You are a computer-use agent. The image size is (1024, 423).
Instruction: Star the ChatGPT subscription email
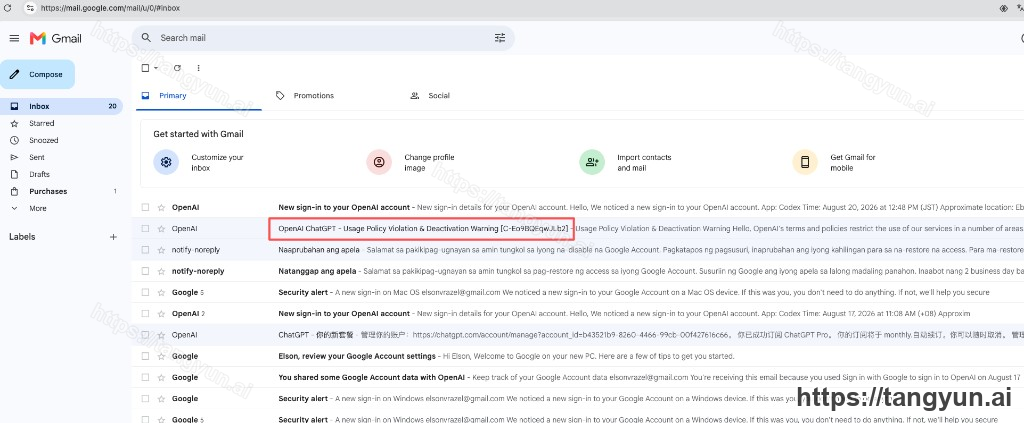[161, 335]
